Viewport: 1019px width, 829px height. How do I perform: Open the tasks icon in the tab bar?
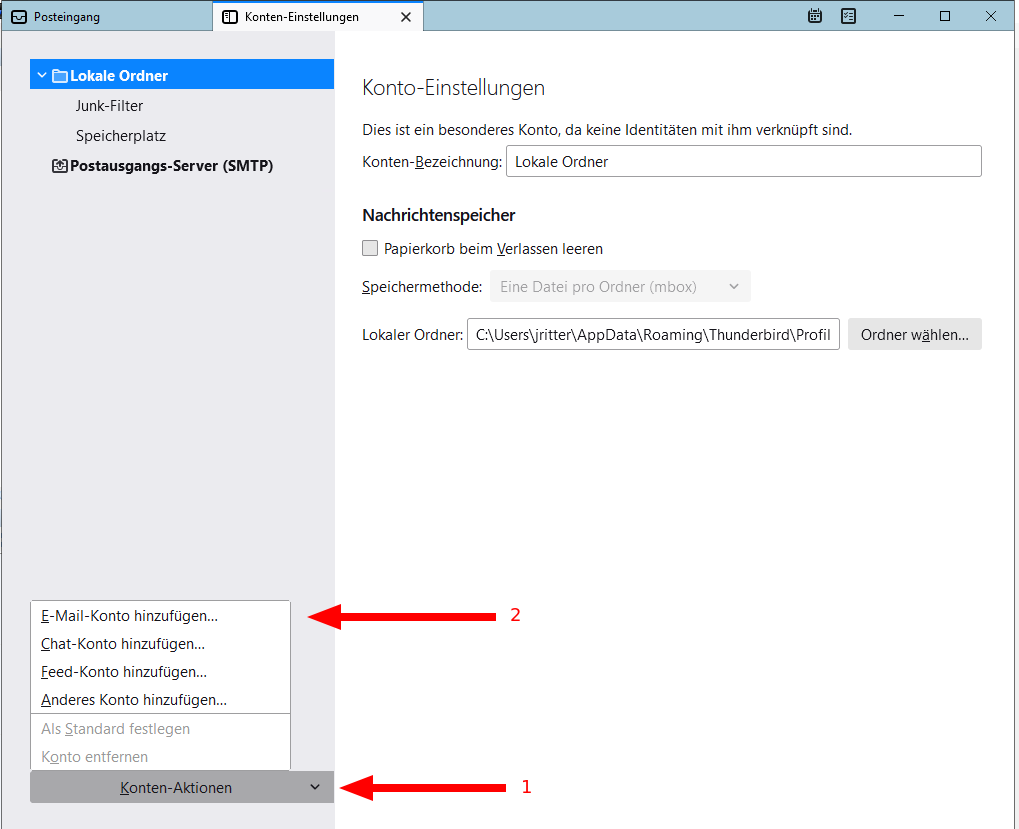[x=848, y=16]
